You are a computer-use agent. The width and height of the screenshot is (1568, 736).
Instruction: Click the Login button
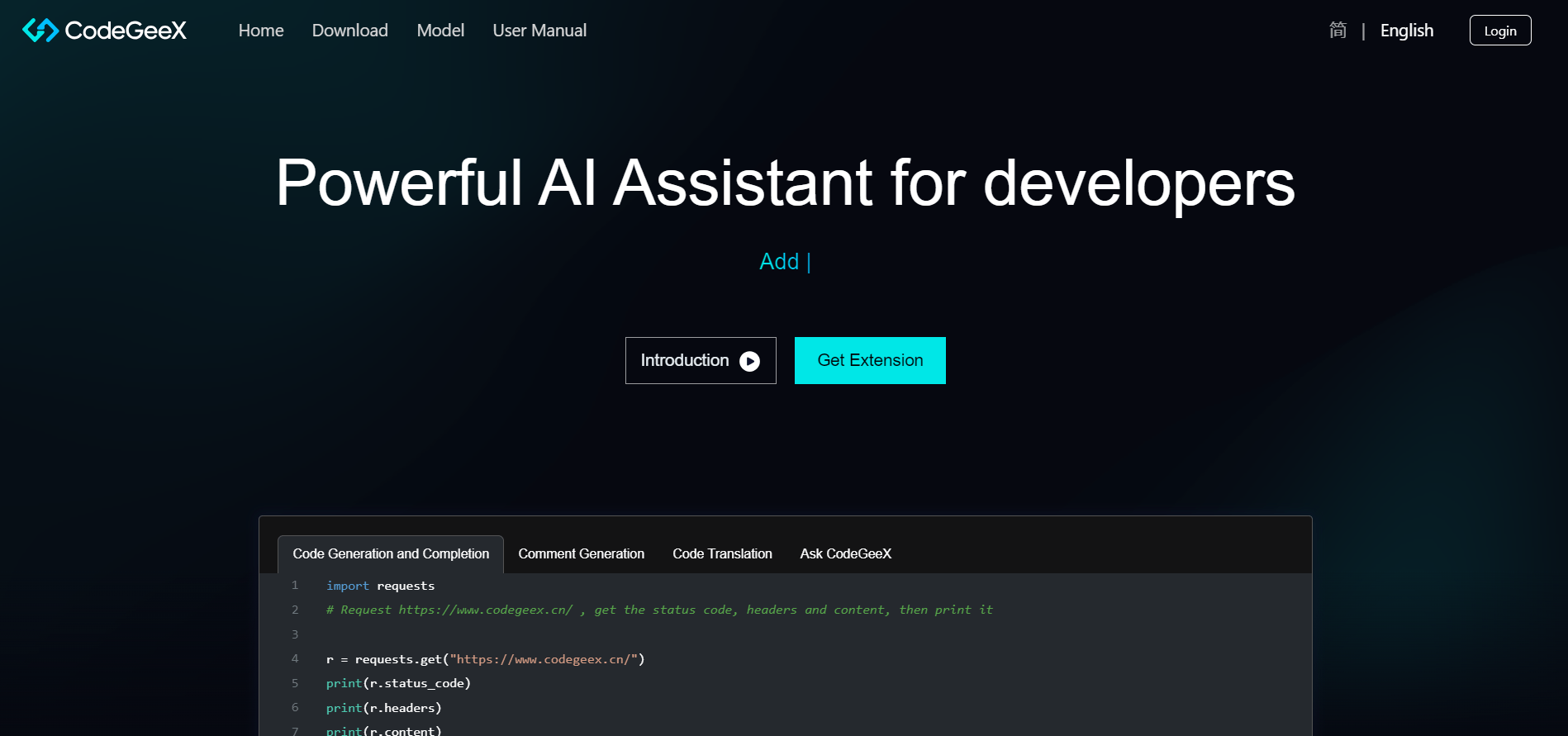click(x=1500, y=31)
